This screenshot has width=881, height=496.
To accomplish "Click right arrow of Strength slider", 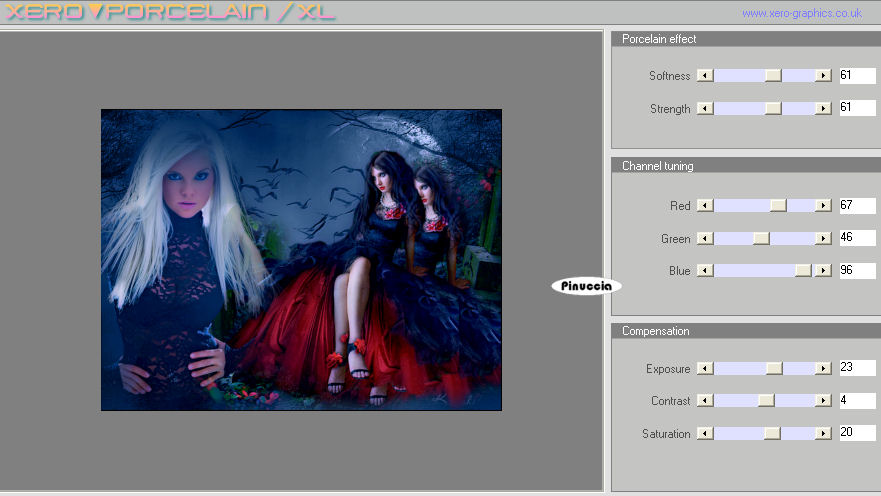I will [x=823, y=108].
